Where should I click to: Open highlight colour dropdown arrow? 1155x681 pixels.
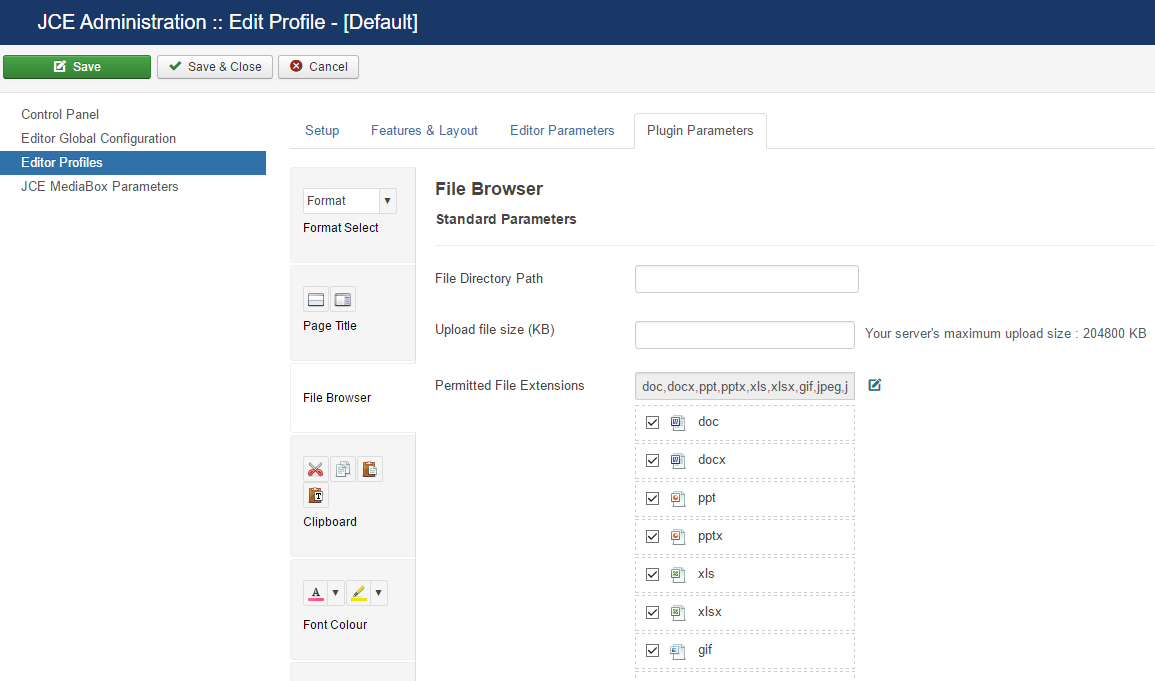pos(379,593)
